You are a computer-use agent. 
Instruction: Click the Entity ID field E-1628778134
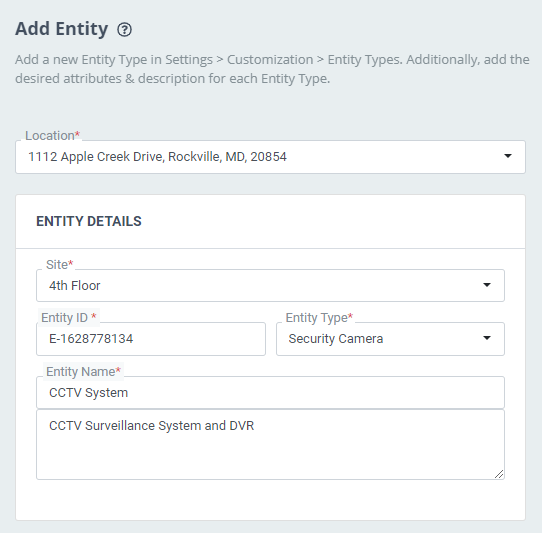[151, 339]
